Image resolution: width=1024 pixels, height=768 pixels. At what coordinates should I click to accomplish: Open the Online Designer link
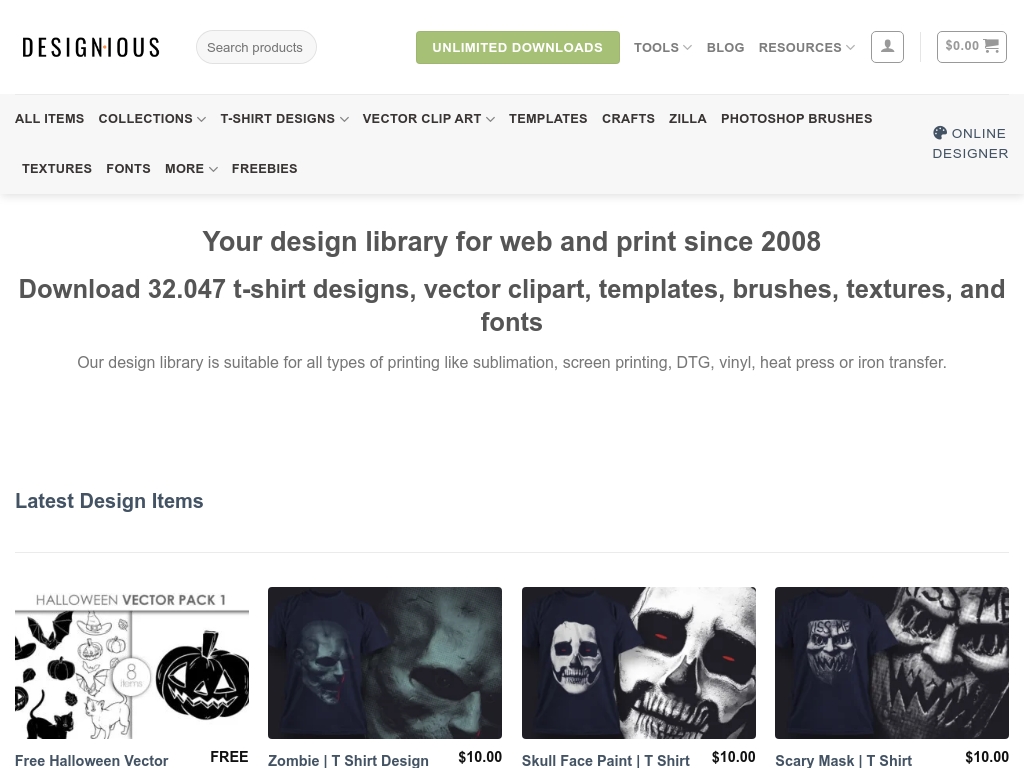pos(970,143)
